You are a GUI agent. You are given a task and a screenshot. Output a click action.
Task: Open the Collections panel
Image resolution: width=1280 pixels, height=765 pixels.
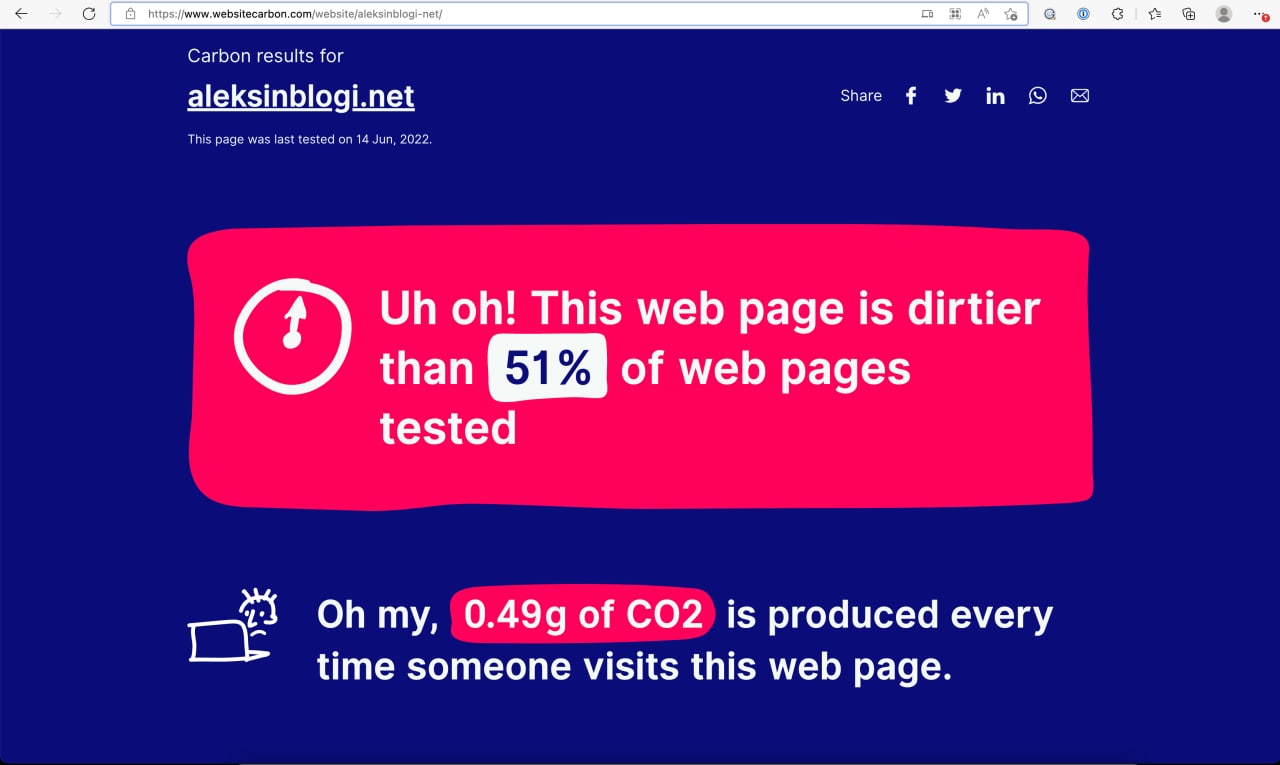1189,14
